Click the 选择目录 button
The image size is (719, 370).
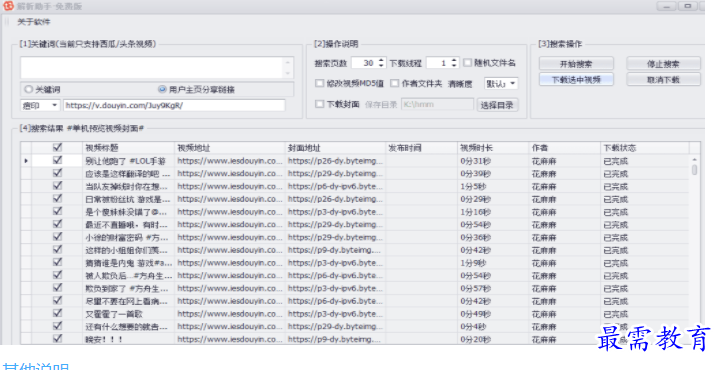pyautogui.click(x=498, y=105)
